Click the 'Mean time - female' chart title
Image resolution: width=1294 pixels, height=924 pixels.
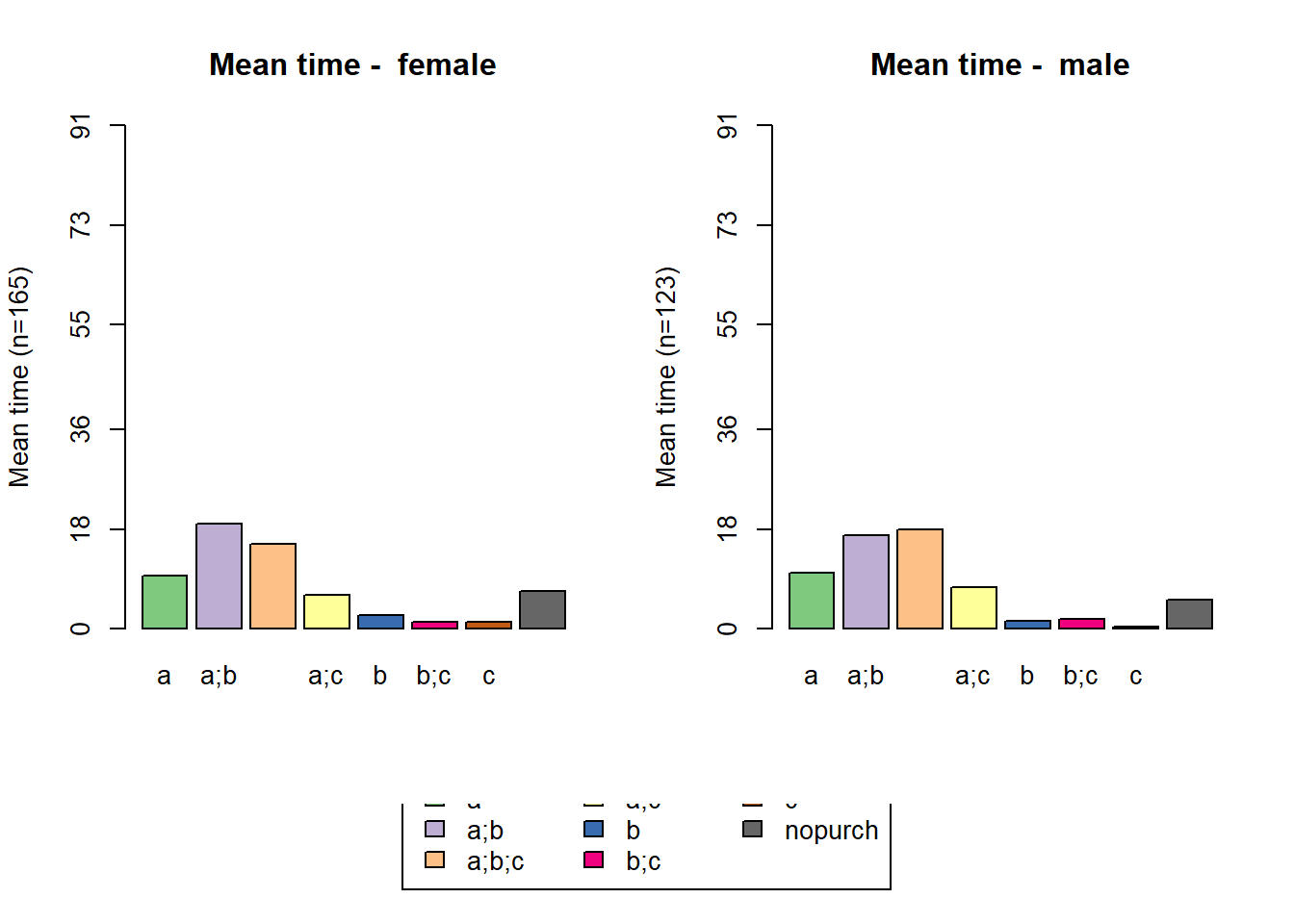pos(352,65)
